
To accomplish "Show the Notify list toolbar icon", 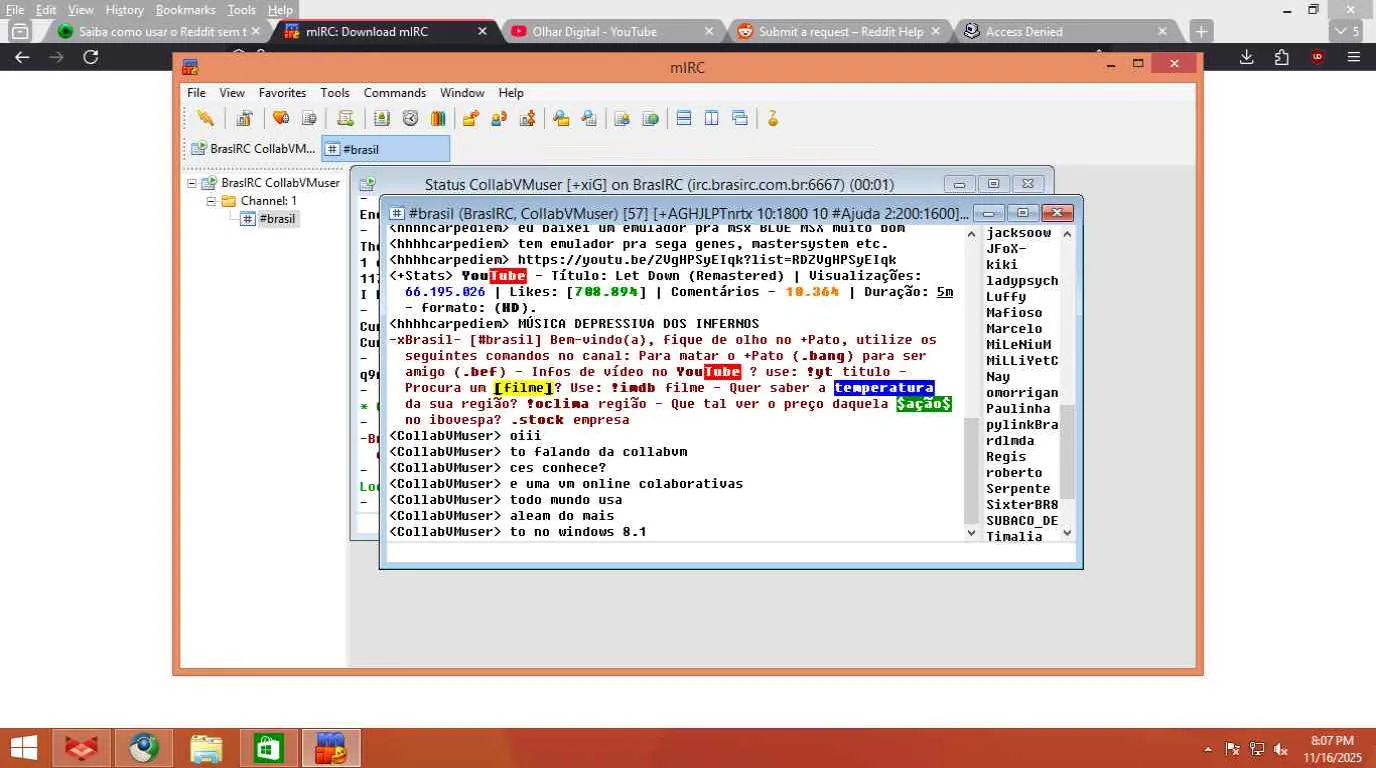I will (622, 118).
